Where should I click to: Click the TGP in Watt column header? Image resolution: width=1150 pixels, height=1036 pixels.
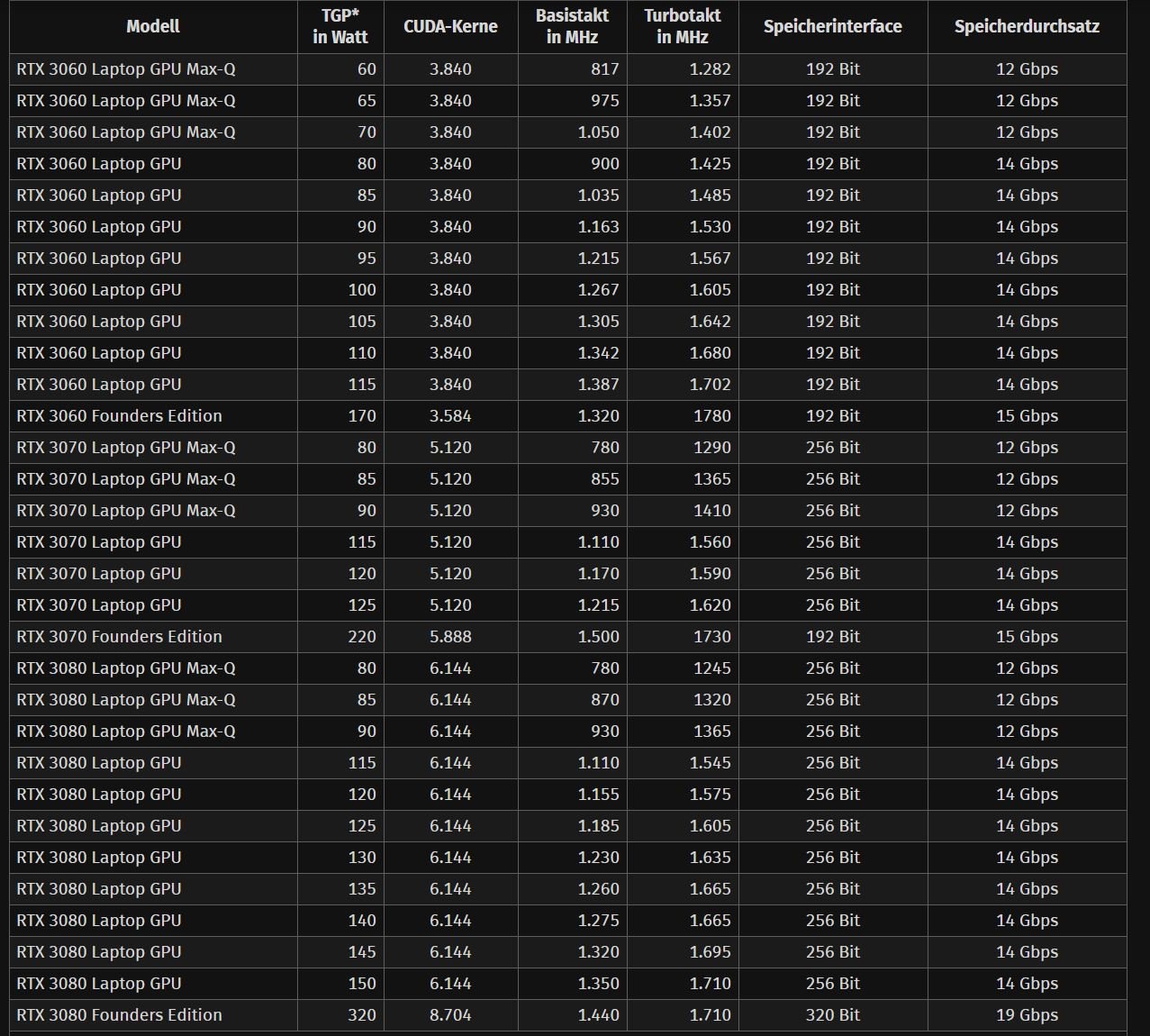point(340,26)
